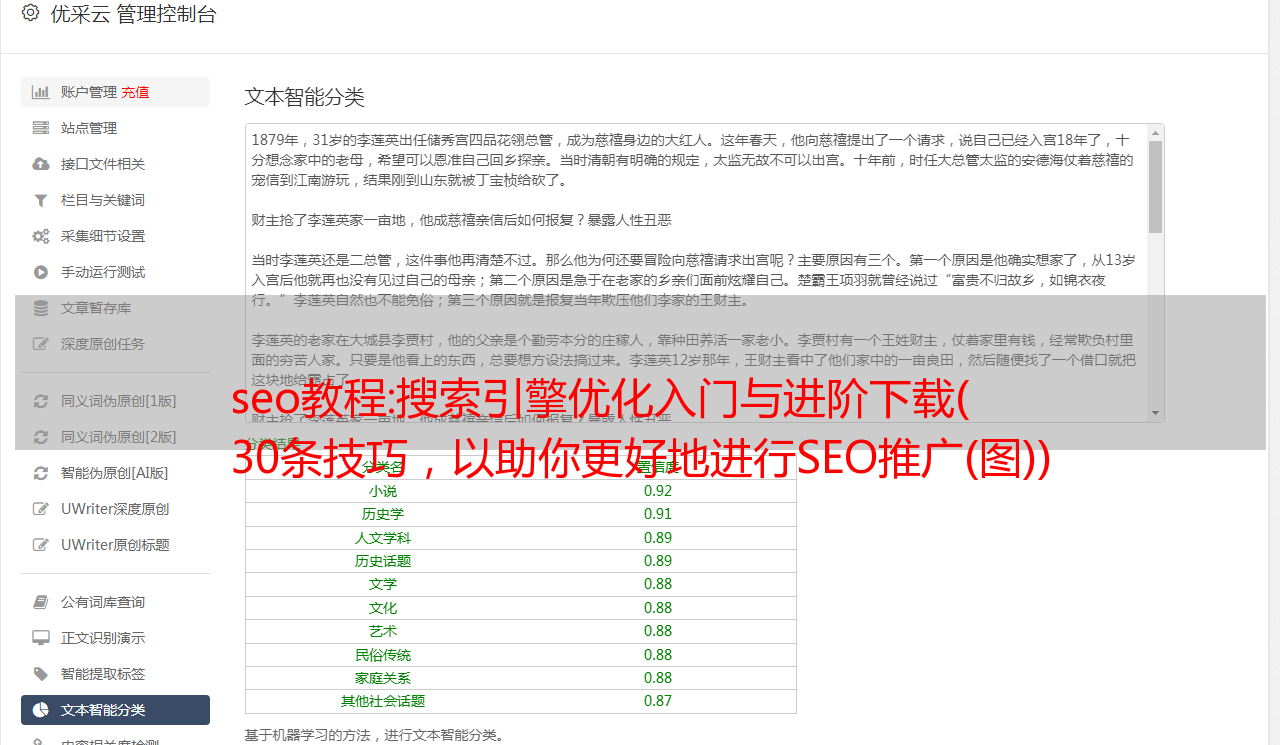Click the cloud upload icon for 接口文件相关
The image size is (1280, 745).
[x=41, y=164]
